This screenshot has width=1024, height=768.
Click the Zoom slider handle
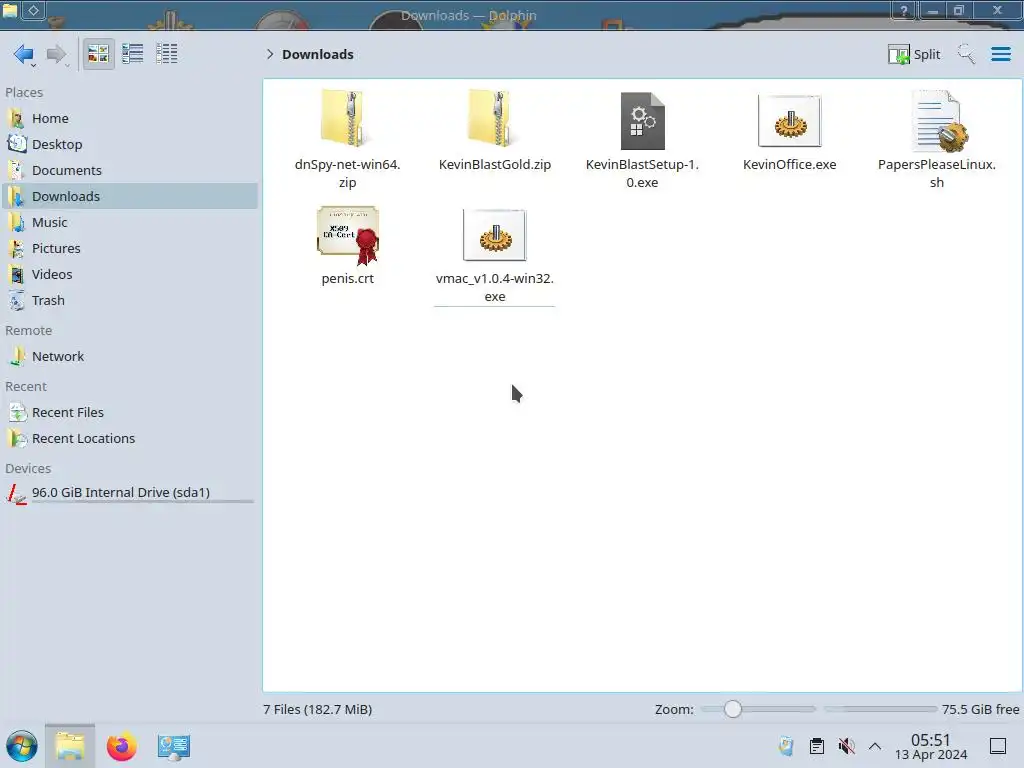pos(733,709)
